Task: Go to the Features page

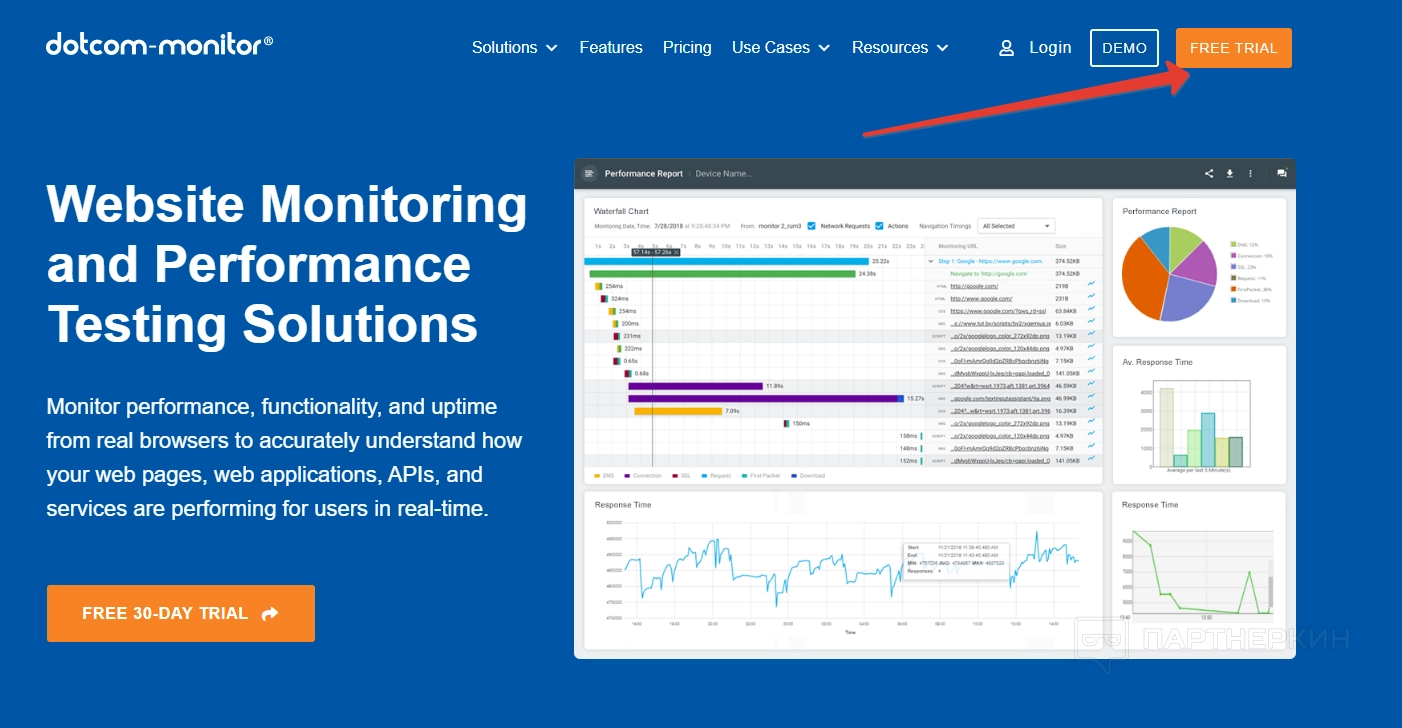Action: (x=611, y=47)
